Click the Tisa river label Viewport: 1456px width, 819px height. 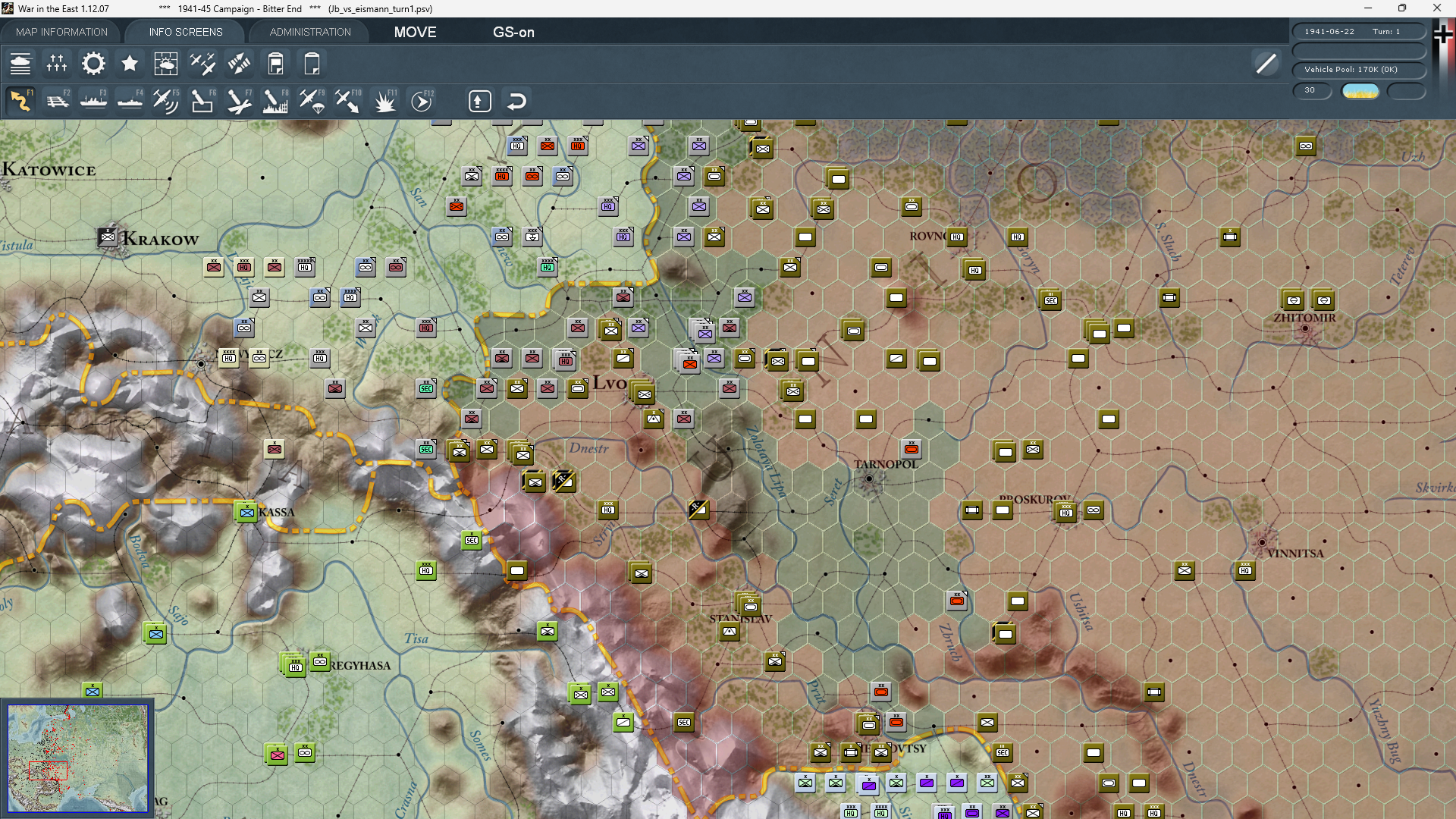(416, 639)
